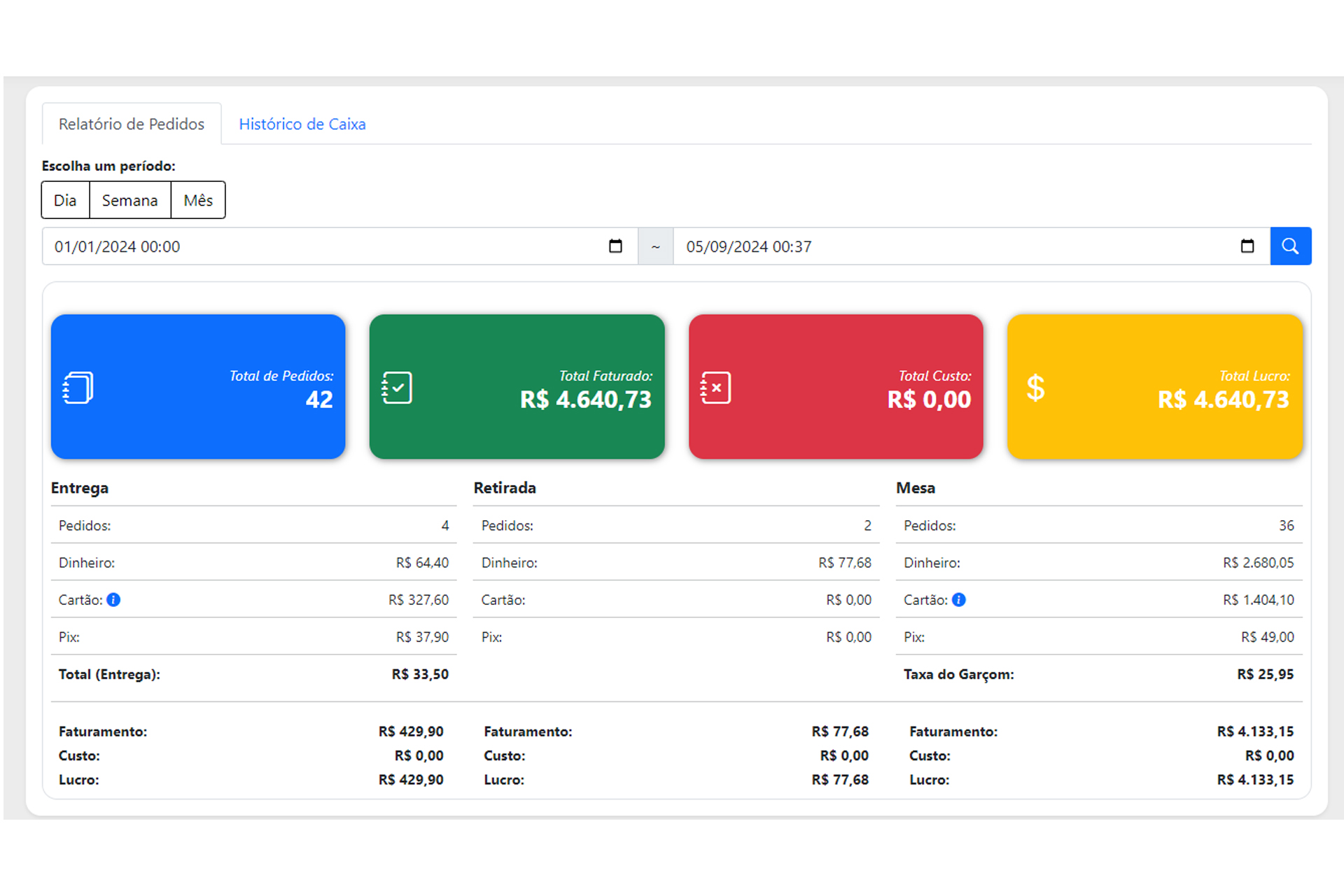Open the start date calendar picker icon
1344x896 pixels.
coord(615,246)
